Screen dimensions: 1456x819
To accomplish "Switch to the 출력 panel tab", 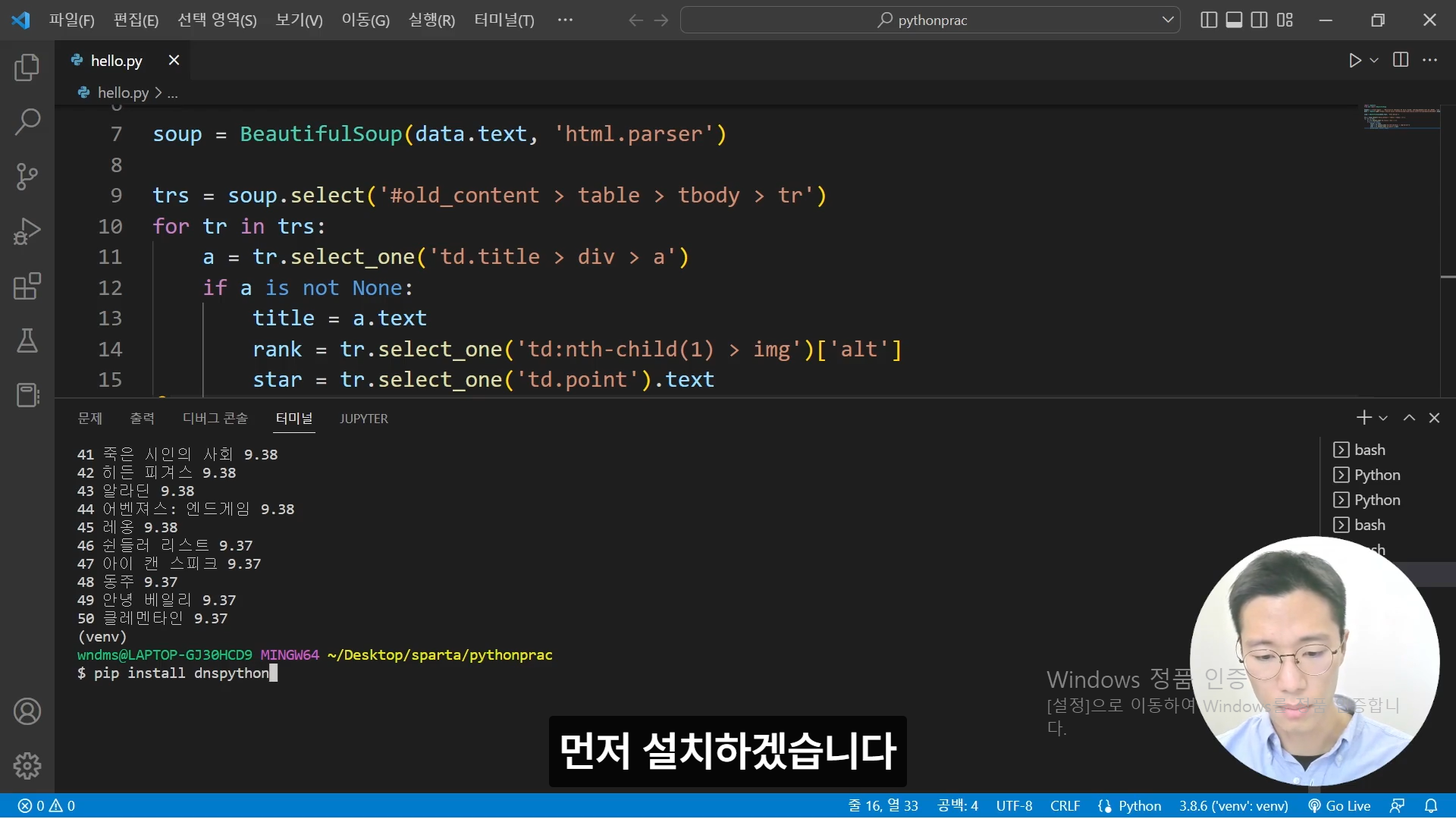I will click(x=142, y=419).
